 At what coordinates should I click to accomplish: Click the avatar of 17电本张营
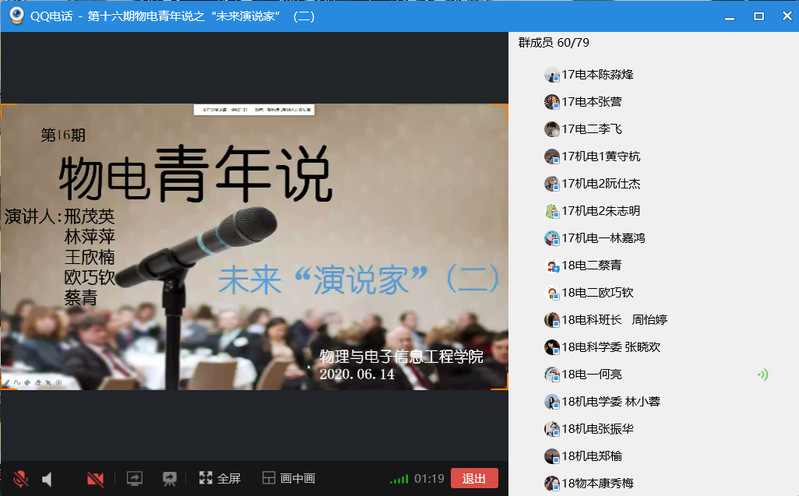click(x=551, y=102)
